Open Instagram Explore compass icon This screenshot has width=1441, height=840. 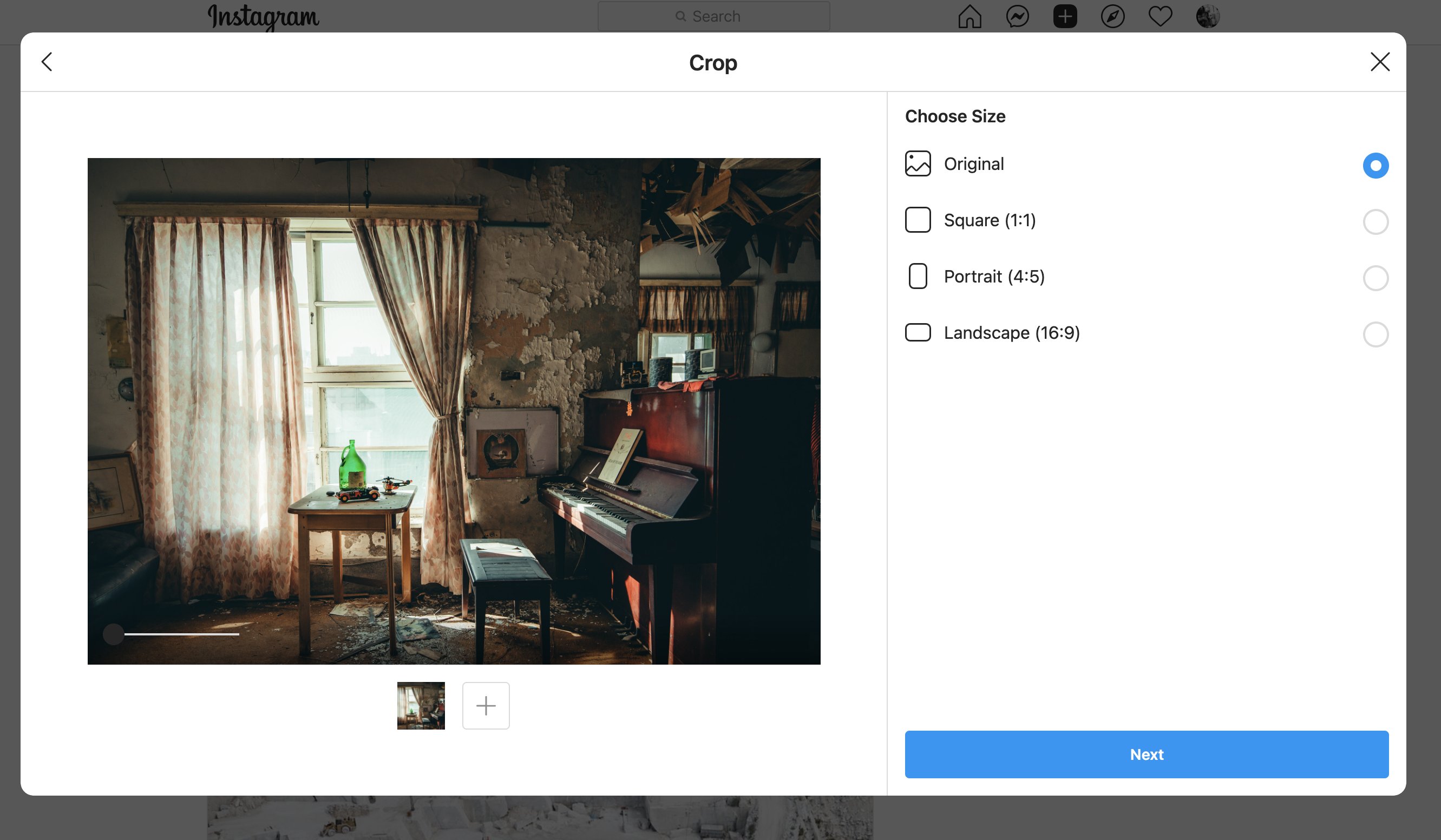[x=1112, y=16]
